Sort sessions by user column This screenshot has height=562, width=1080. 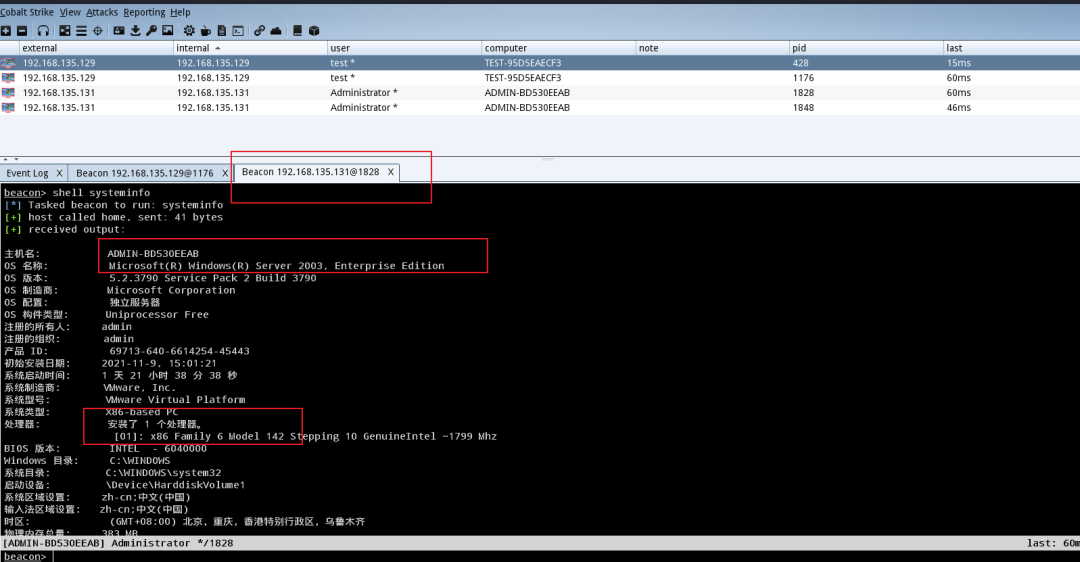pyautogui.click(x=404, y=48)
